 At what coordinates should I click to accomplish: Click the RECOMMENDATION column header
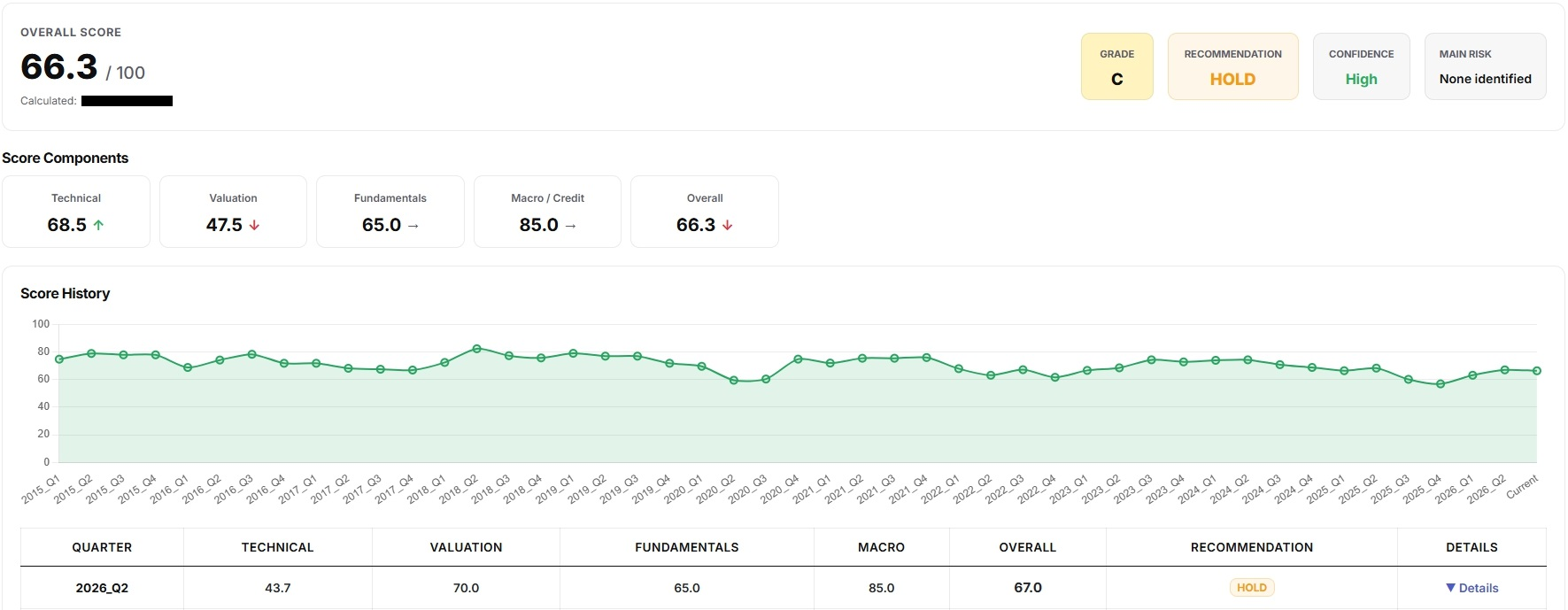click(x=1252, y=547)
